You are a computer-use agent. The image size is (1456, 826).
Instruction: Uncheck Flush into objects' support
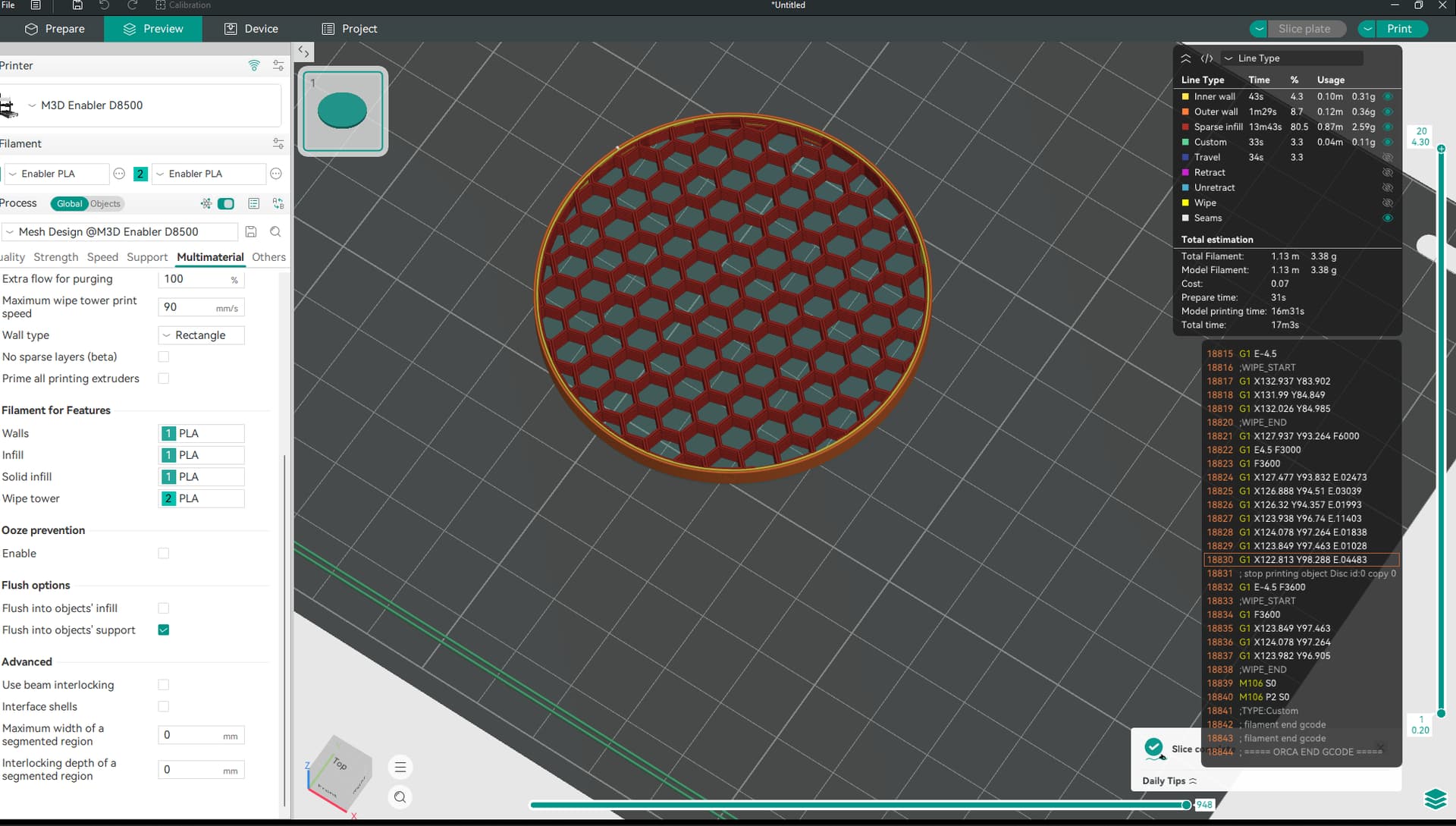(163, 630)
